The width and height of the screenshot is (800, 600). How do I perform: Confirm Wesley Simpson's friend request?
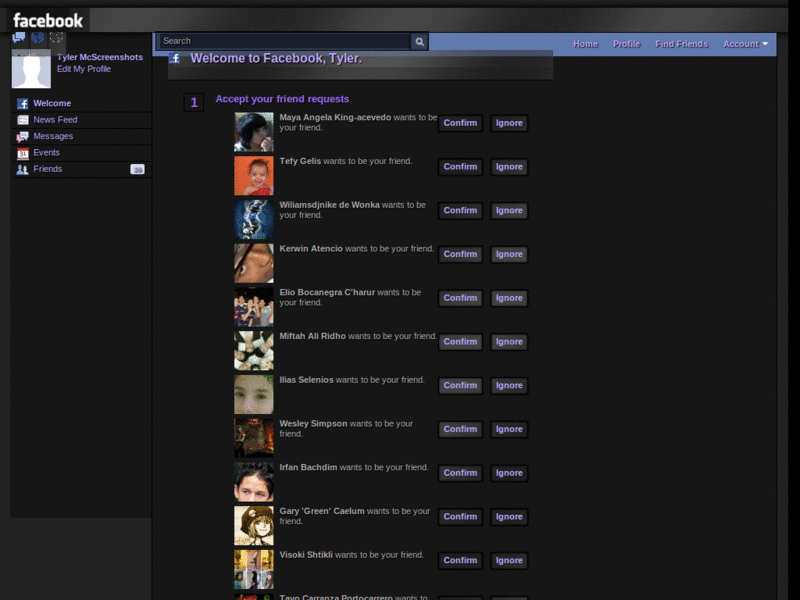(460, 429)
